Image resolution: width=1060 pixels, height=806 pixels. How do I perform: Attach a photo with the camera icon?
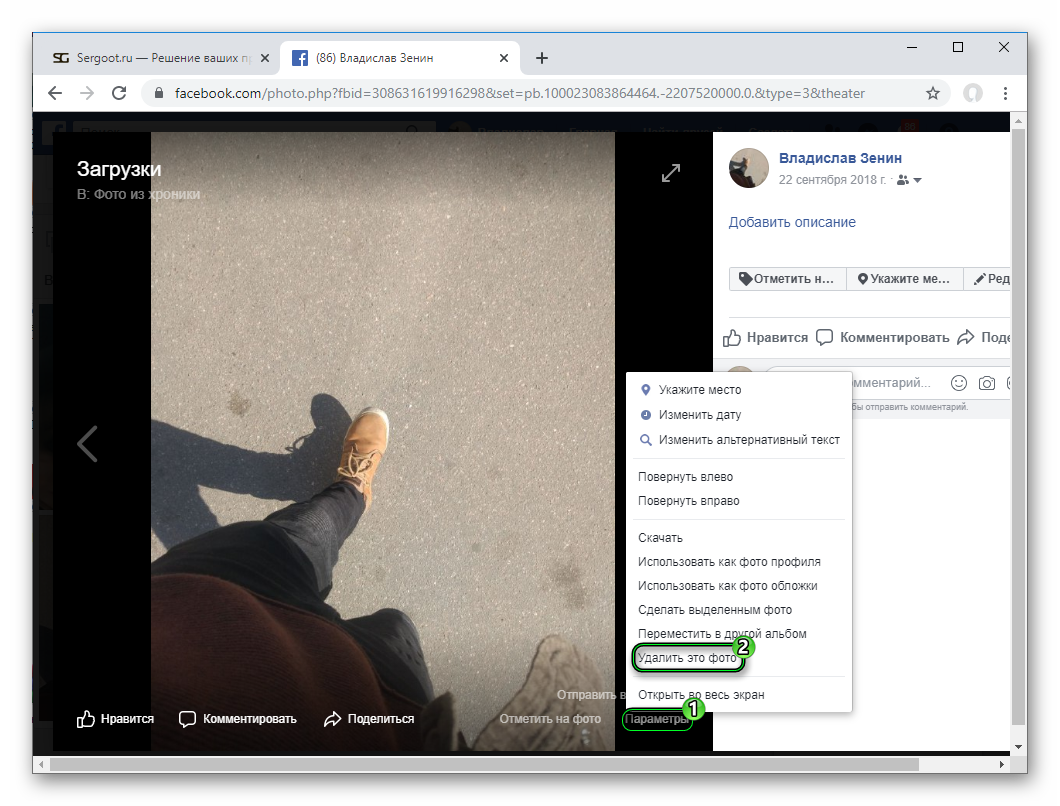[987, 383]
